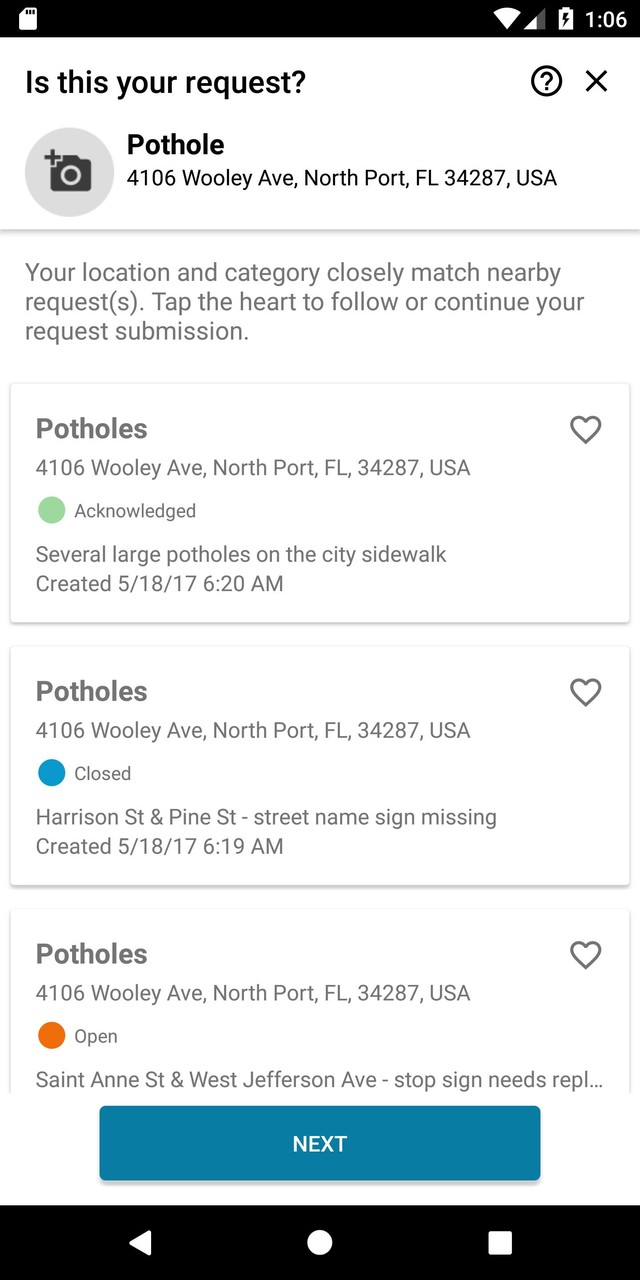The image size is (640, 1280).
Task: Tap the Android back navigation button
Action: pos(140,1242)
